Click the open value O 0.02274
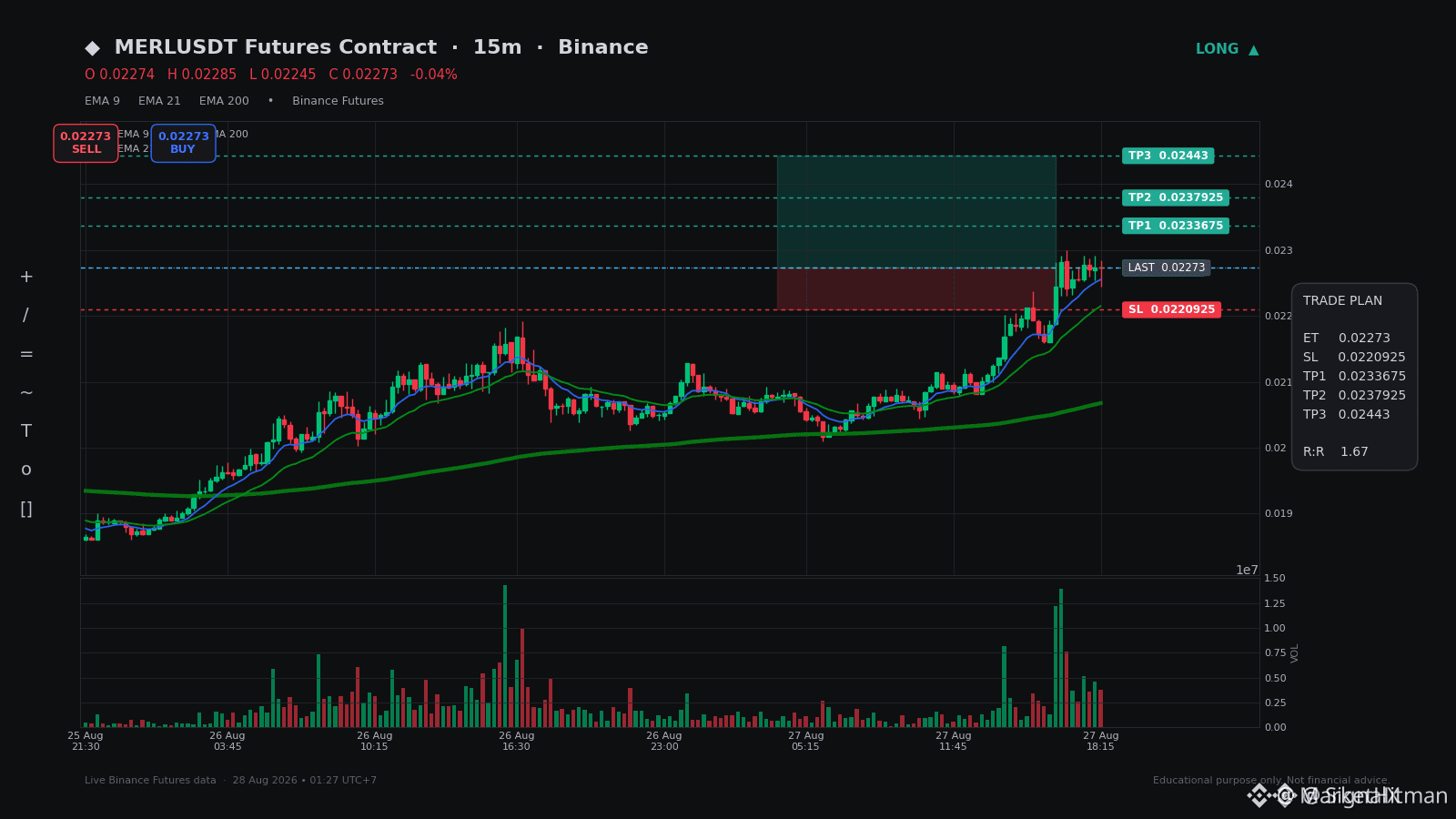1456x819 pixels. [x=119, y=75]
